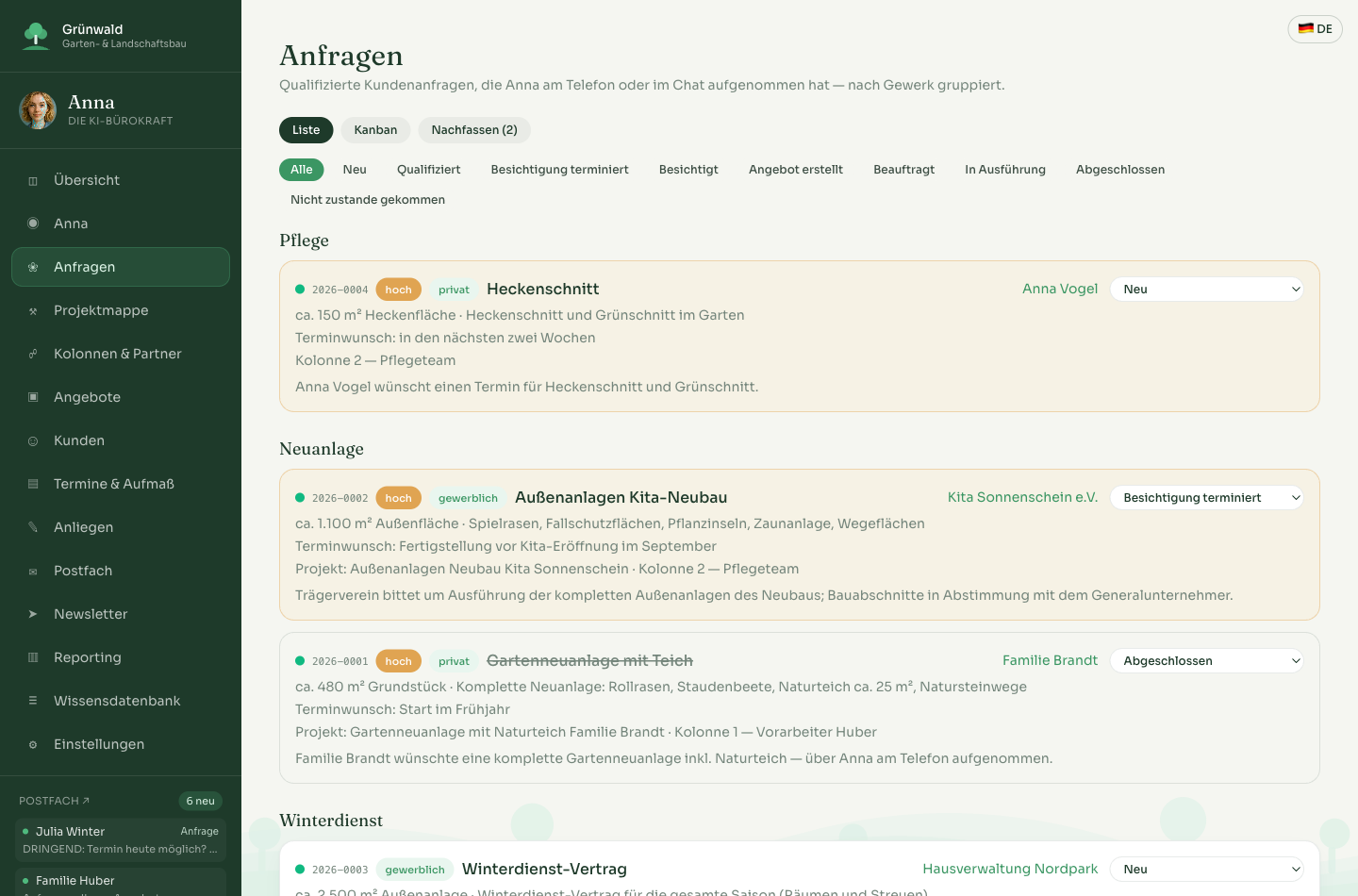The image size is (1358, 896).
Task: Open customer Hausverwaltung Nordpark
Action: click(x=1010, y=869)
